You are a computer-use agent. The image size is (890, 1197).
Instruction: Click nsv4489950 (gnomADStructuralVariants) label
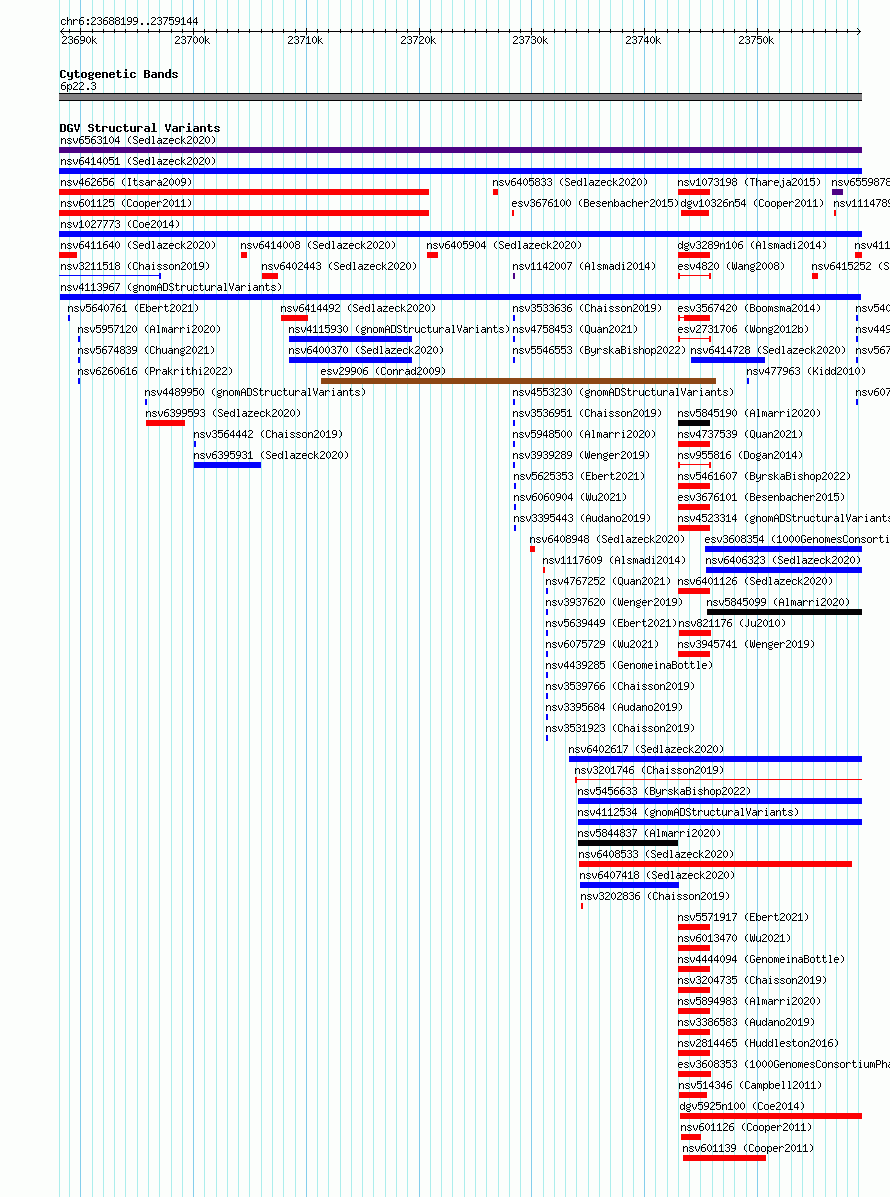click(256, 392)
